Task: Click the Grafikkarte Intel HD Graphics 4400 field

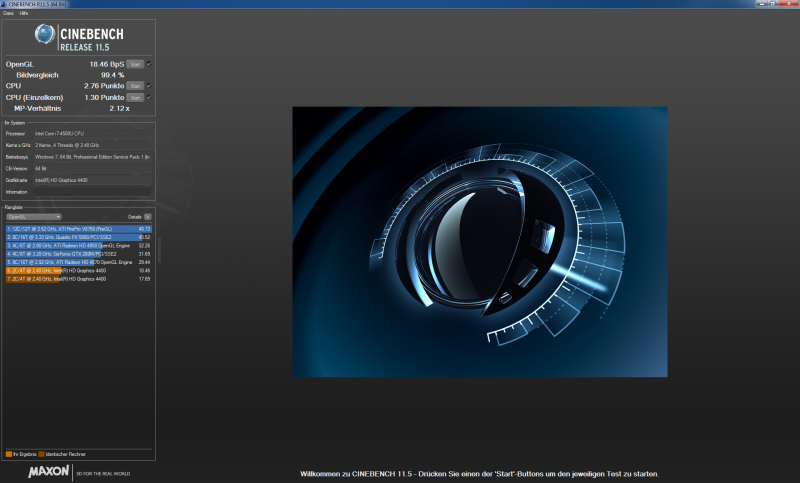Action: pos(92,180)
